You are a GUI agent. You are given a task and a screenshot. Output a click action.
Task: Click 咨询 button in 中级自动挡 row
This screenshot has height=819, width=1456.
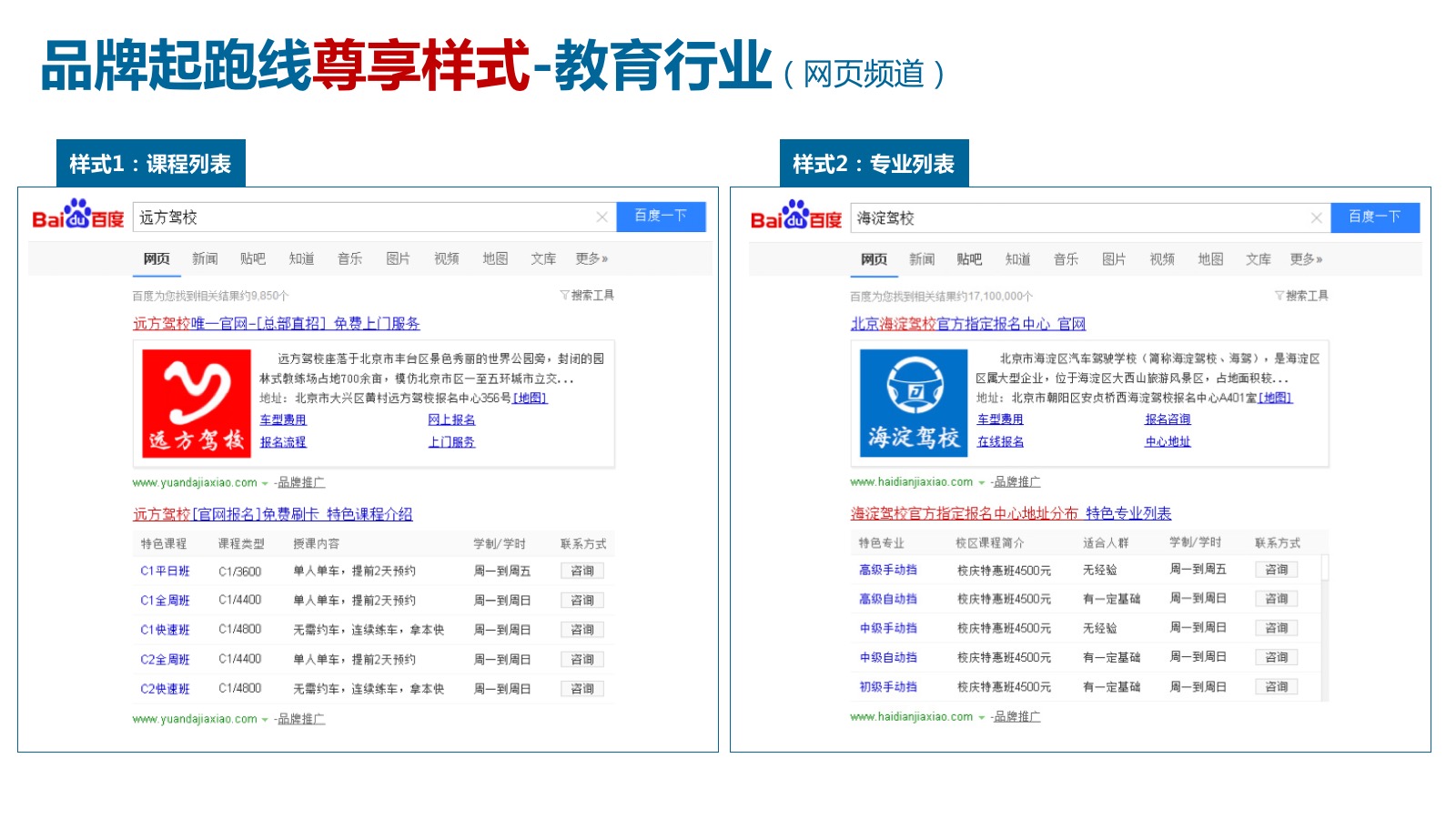(x=1277, y=657)
